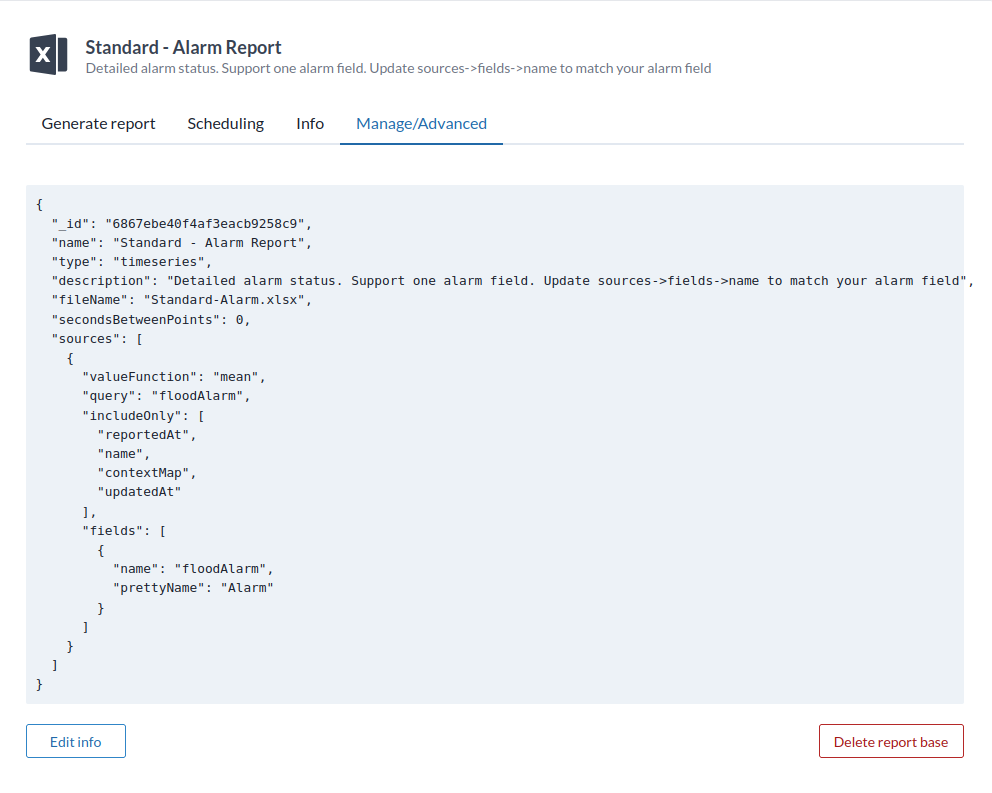Screen dimensions: 992x793
Task: Click the "includeOnly" array line
Action: click(x=143, y=415)
